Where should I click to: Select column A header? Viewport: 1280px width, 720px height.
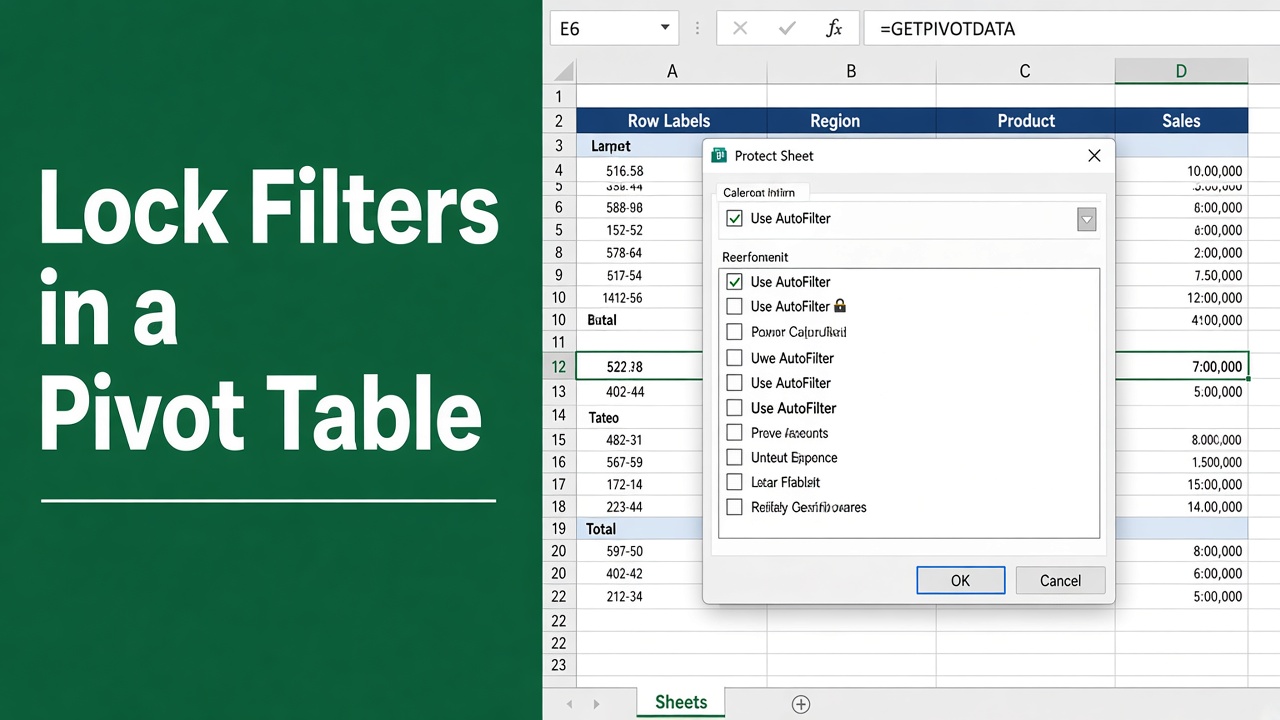click(x=672, y=71)
